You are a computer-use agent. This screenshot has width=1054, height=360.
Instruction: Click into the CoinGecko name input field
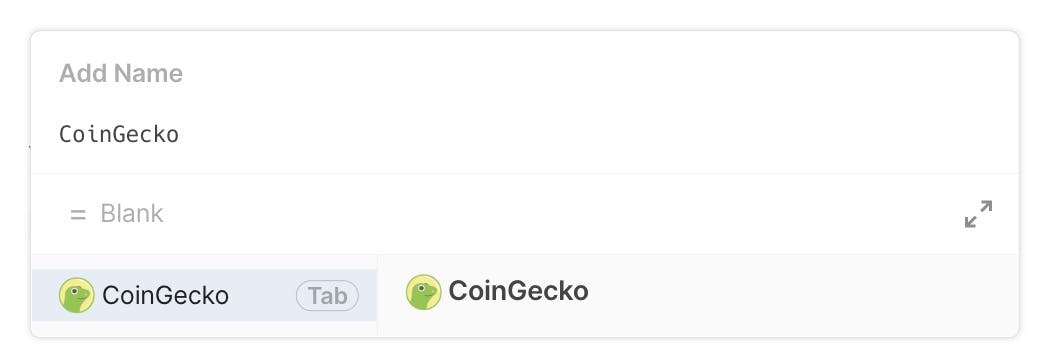click(x=524, y=134)
